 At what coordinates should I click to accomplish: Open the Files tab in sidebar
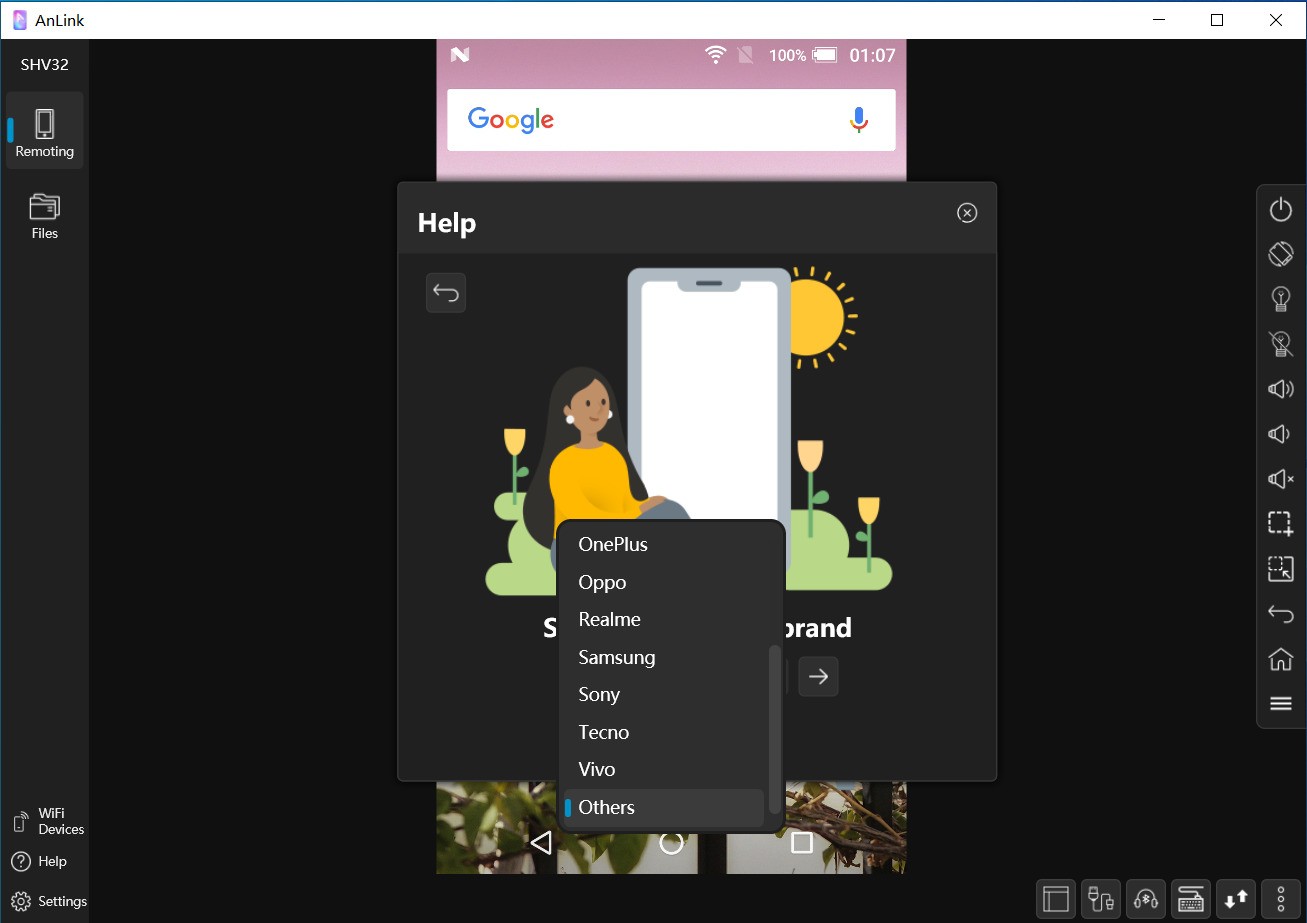coord(45,216)
